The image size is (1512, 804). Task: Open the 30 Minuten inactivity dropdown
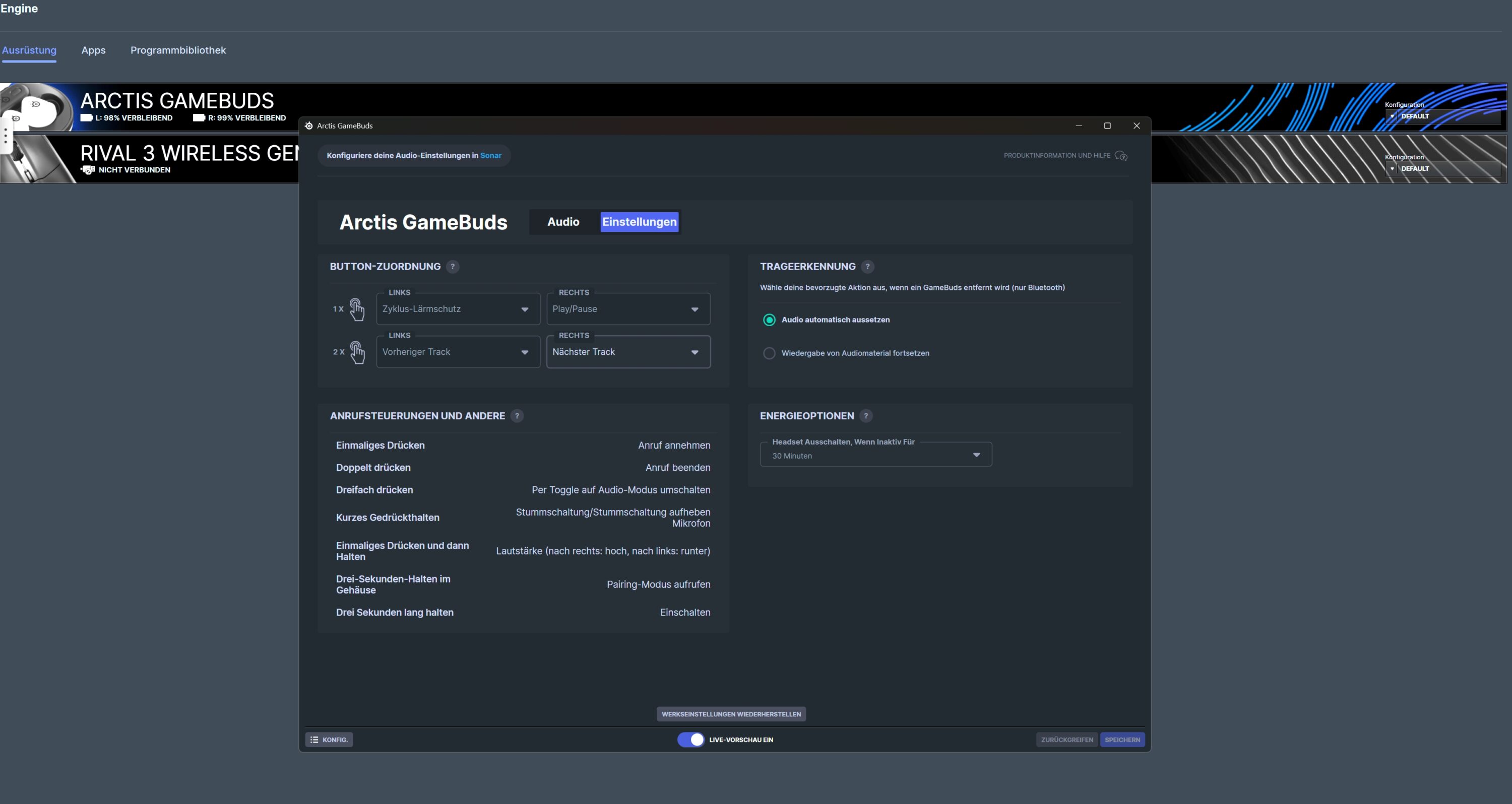875,455
